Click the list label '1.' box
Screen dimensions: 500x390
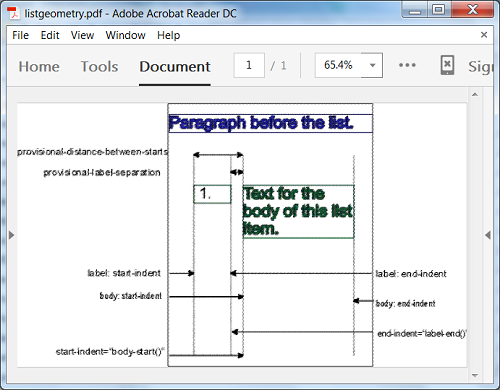[x=212, y=194]
